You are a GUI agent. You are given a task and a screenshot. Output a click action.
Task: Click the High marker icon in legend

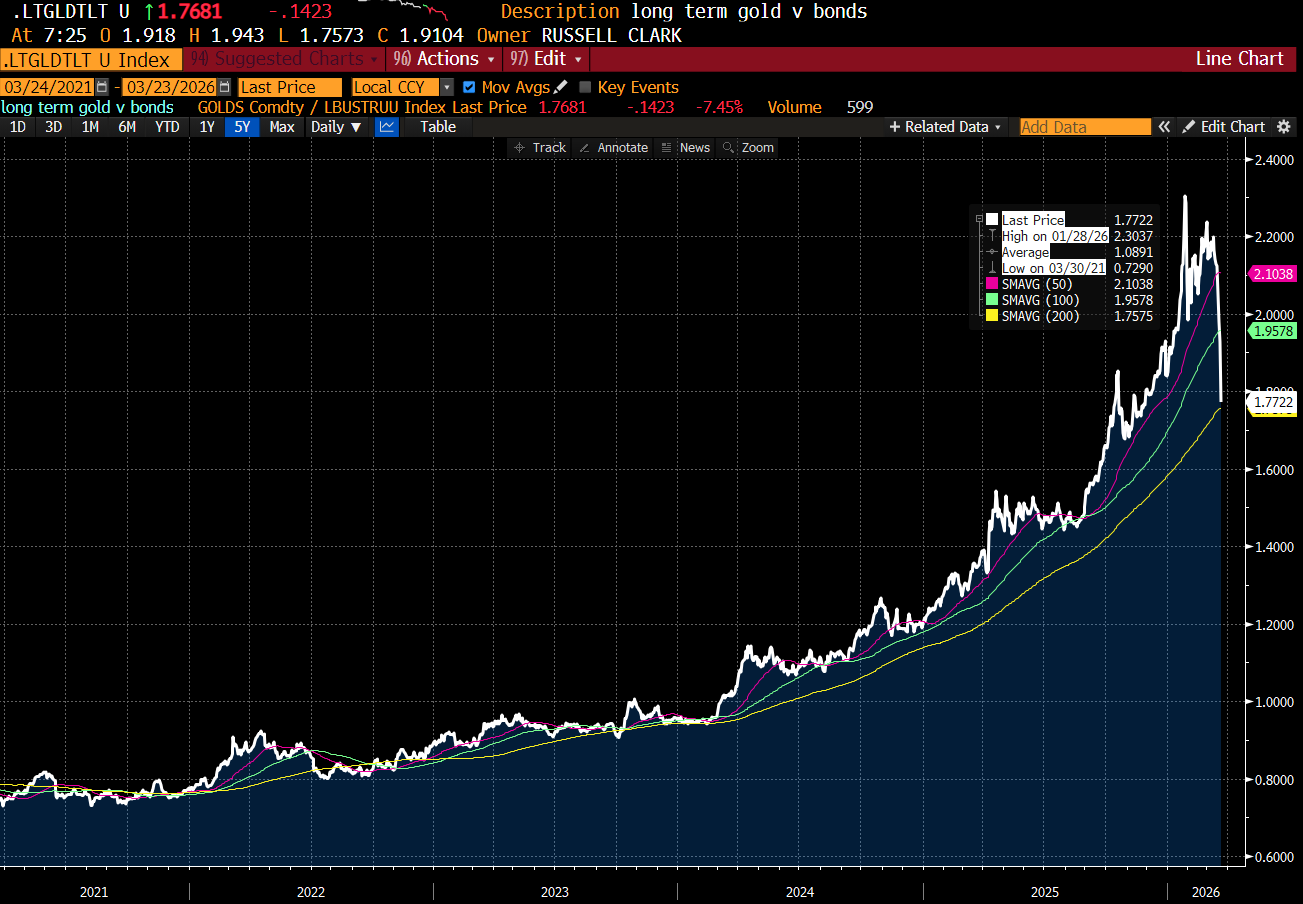point(991,236)
